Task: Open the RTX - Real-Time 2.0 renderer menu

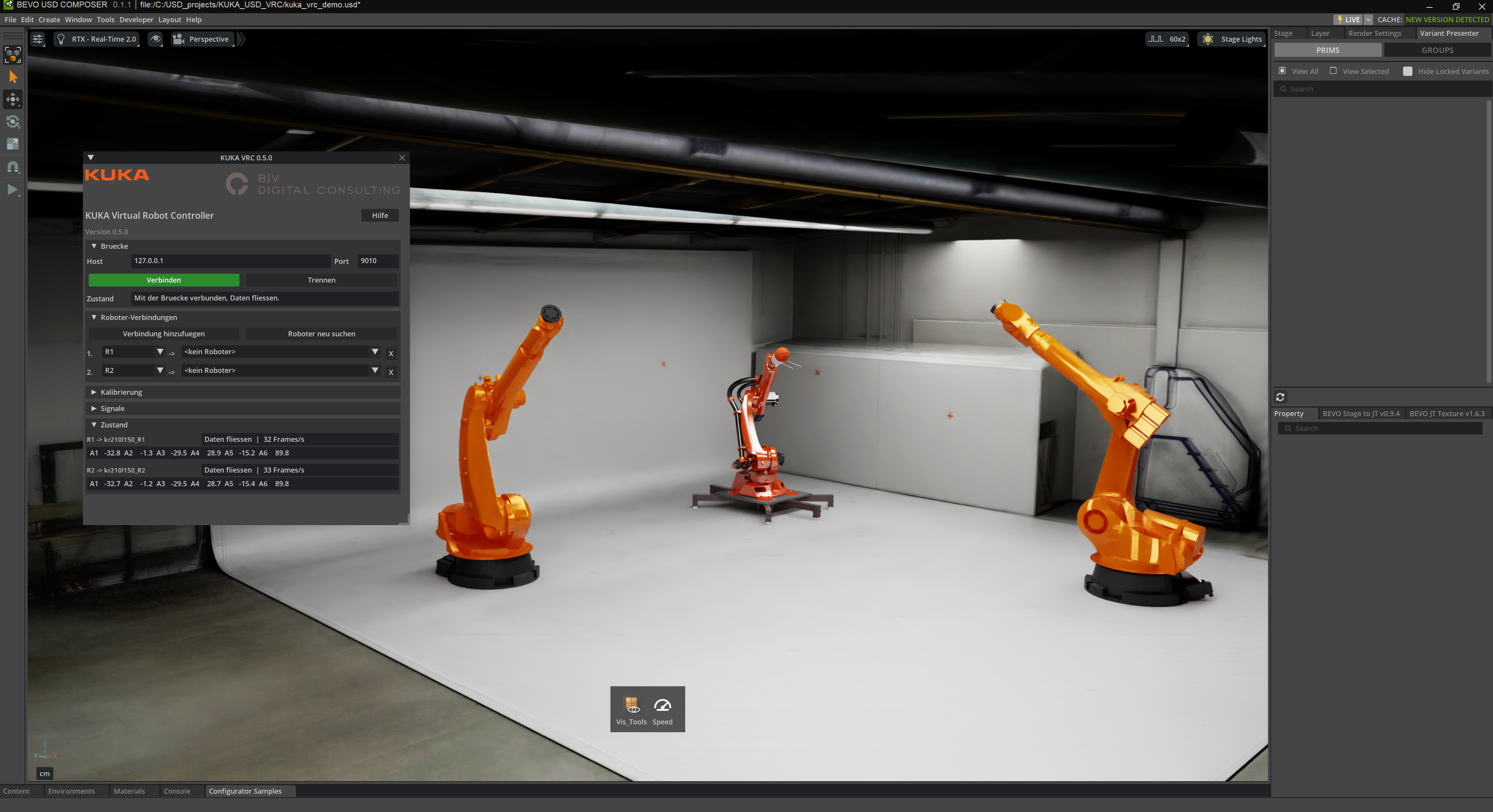Action: point(96,39)
